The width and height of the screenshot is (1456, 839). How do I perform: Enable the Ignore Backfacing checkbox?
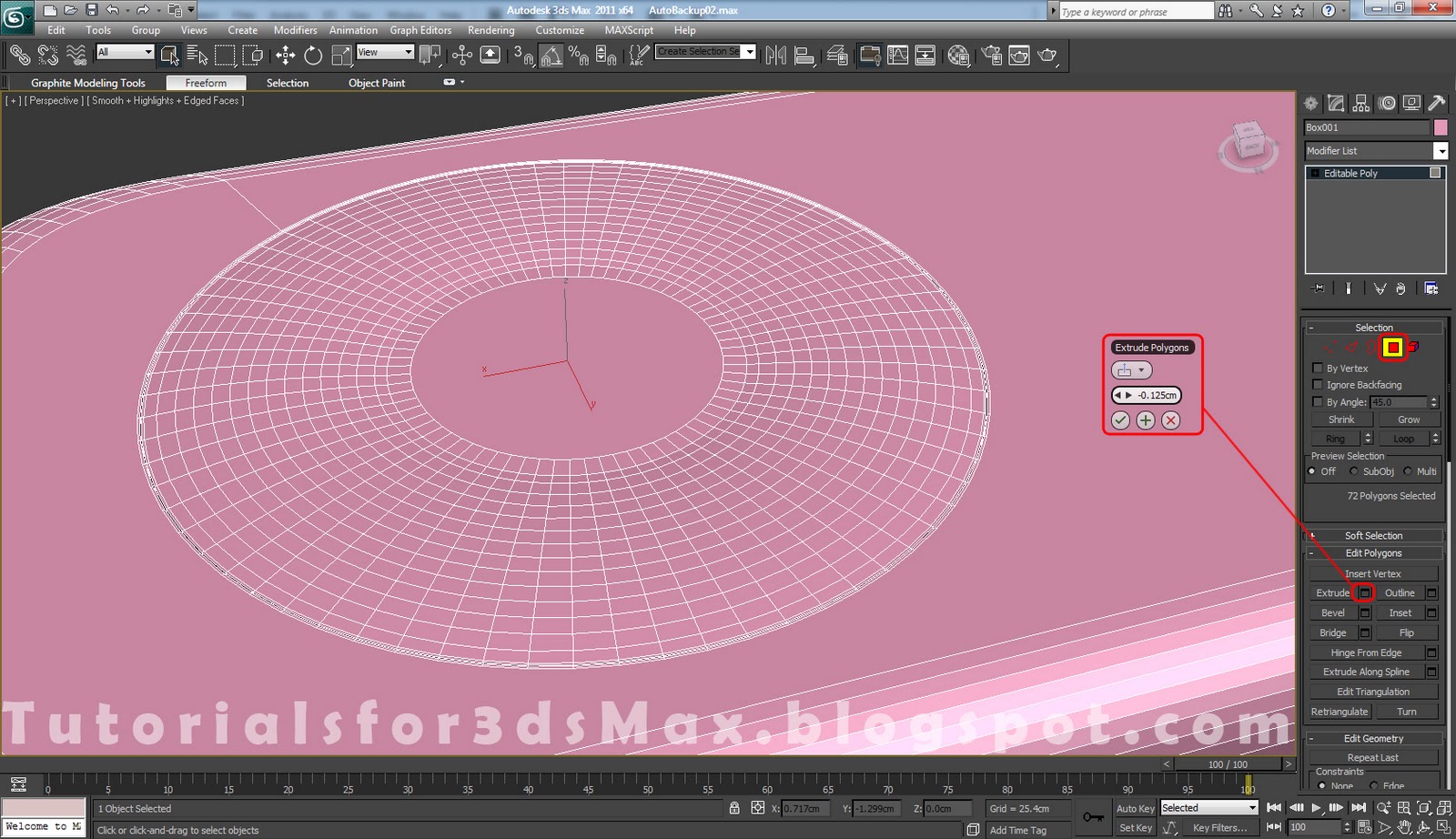(x=1318, y=385)
